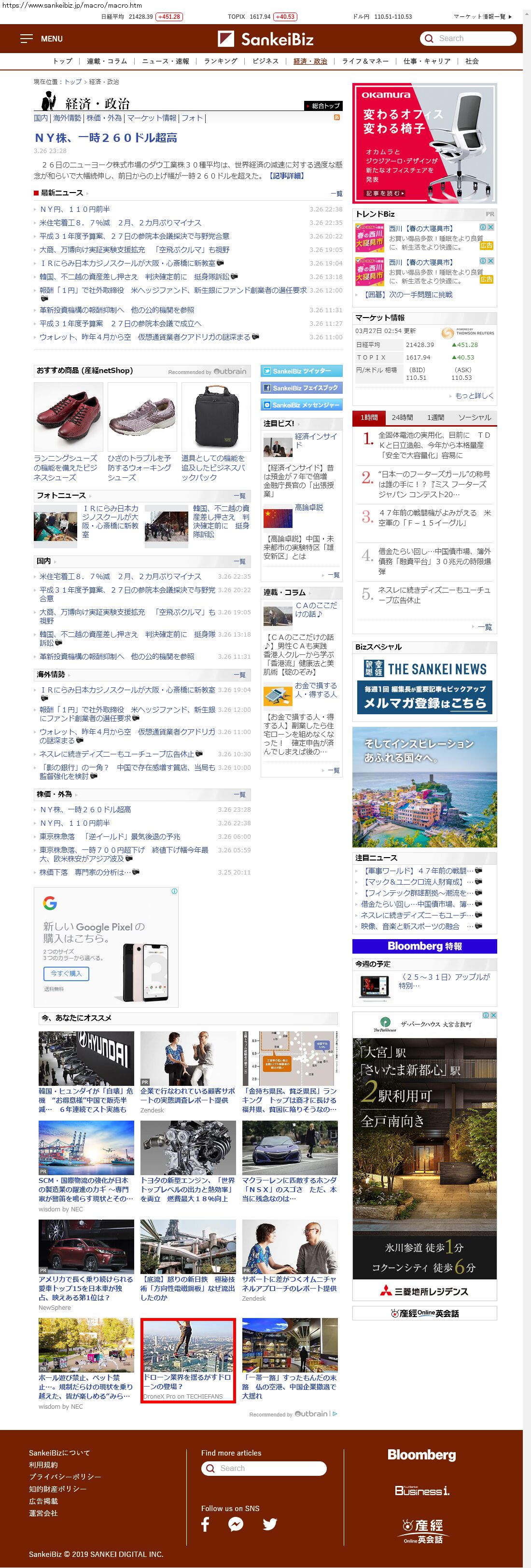Click the Bloomberg logo in footer
This screenshot has height=1568, width=531.
(421, 1455)
